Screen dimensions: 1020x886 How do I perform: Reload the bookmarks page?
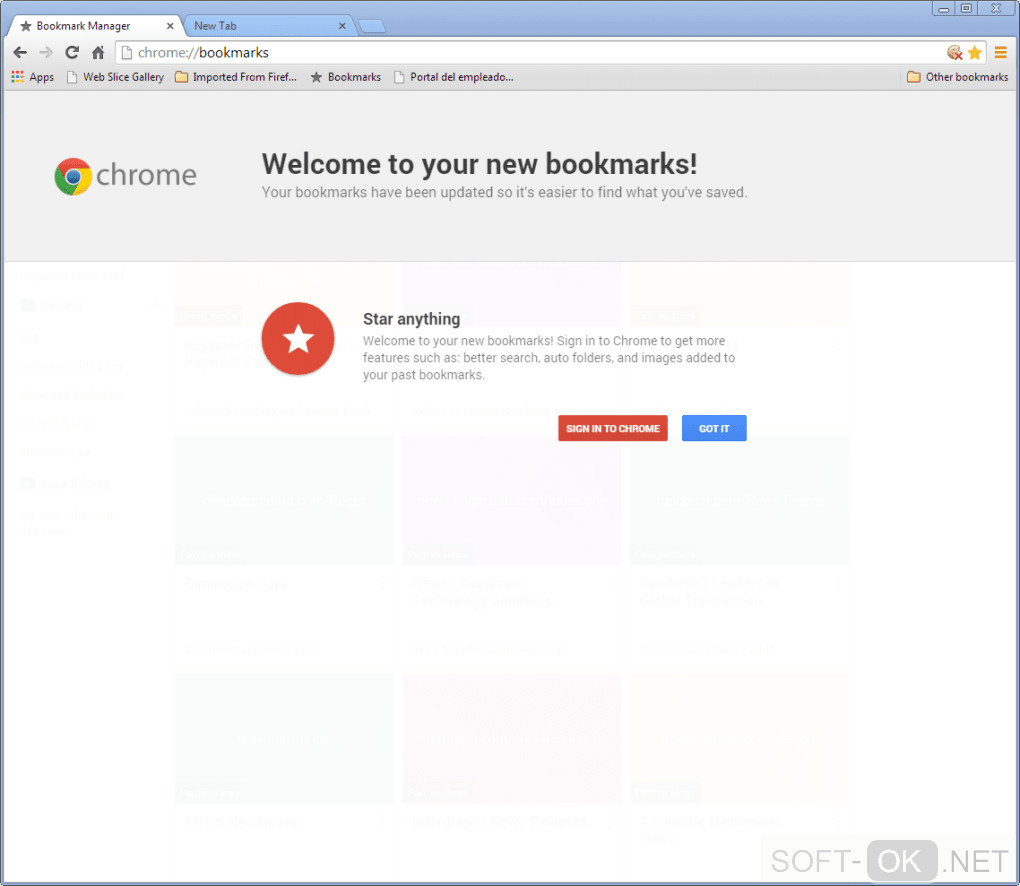point(72,53)
